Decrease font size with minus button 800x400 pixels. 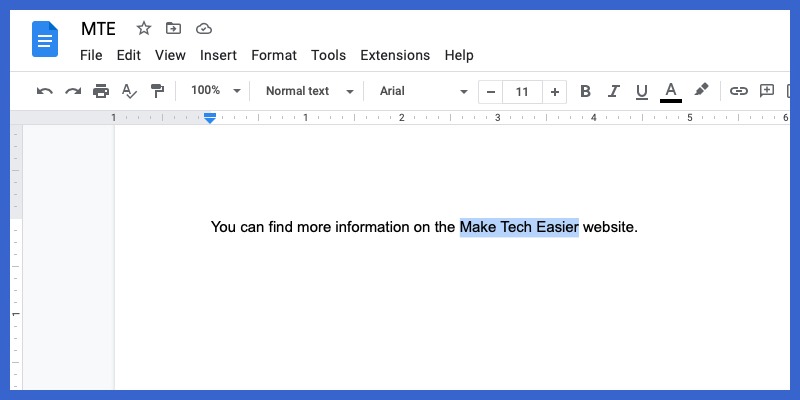(x=491, y=92)
